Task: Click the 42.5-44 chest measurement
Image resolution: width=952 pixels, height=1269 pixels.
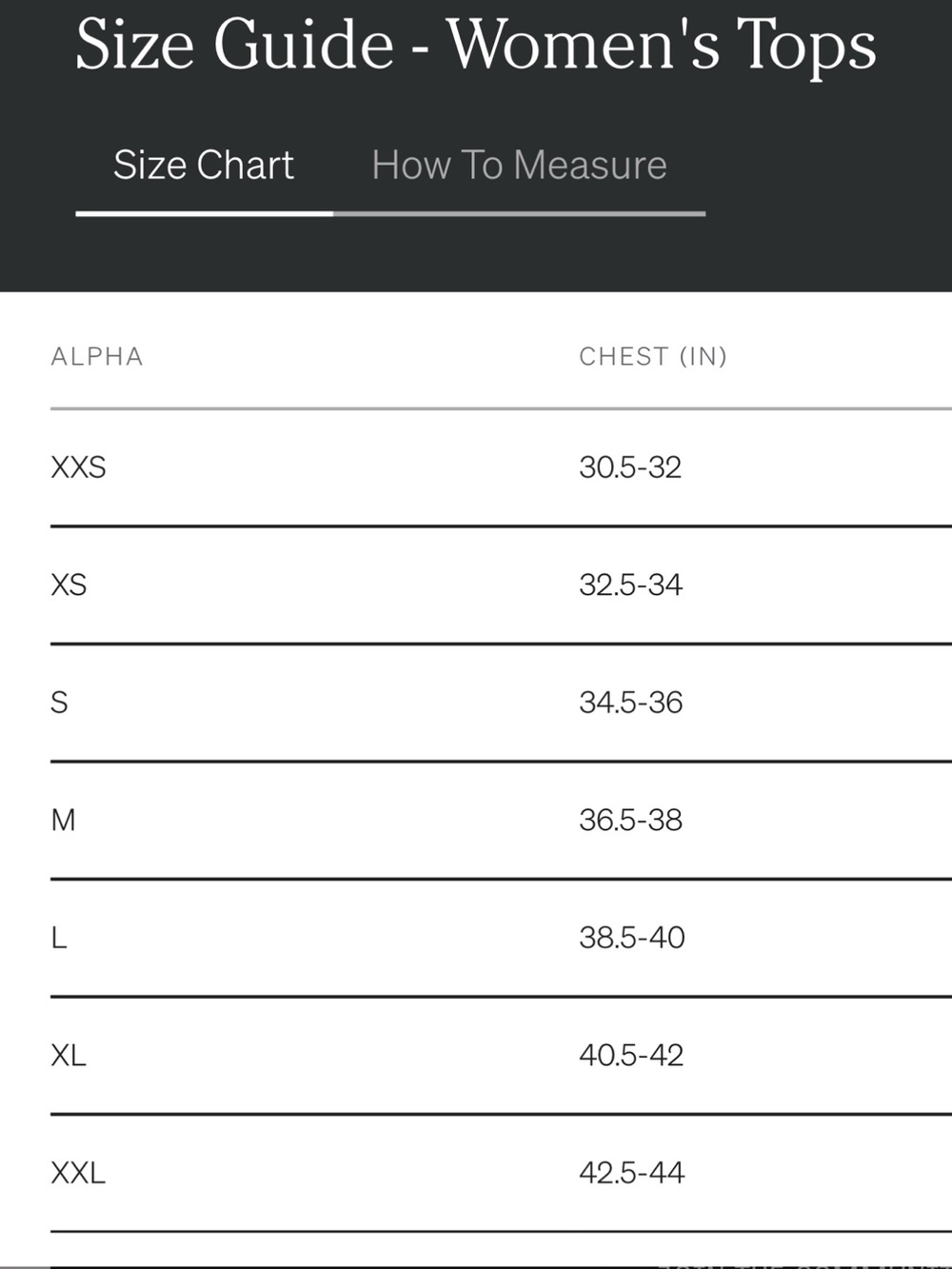Action: [x=632, y=1173]
